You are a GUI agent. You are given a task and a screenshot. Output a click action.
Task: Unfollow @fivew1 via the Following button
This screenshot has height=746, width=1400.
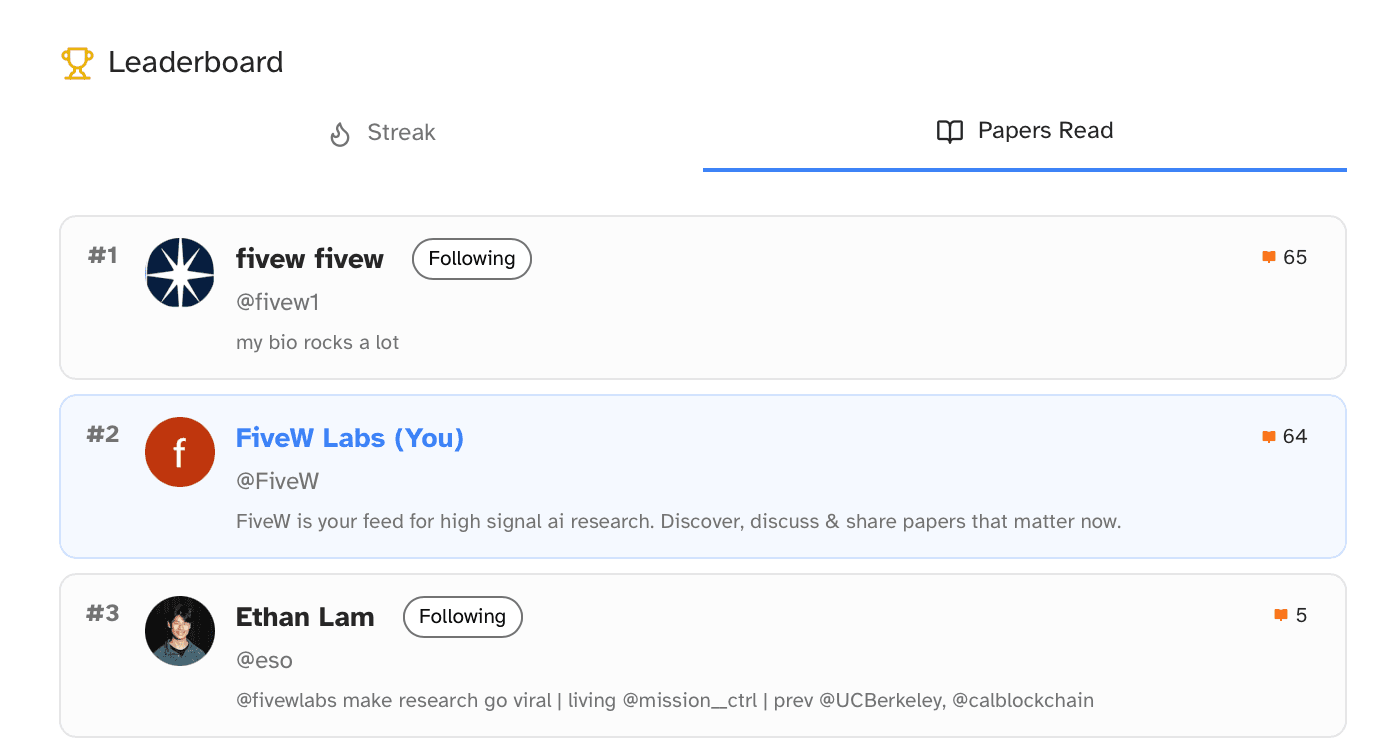[x=471, y=258]
